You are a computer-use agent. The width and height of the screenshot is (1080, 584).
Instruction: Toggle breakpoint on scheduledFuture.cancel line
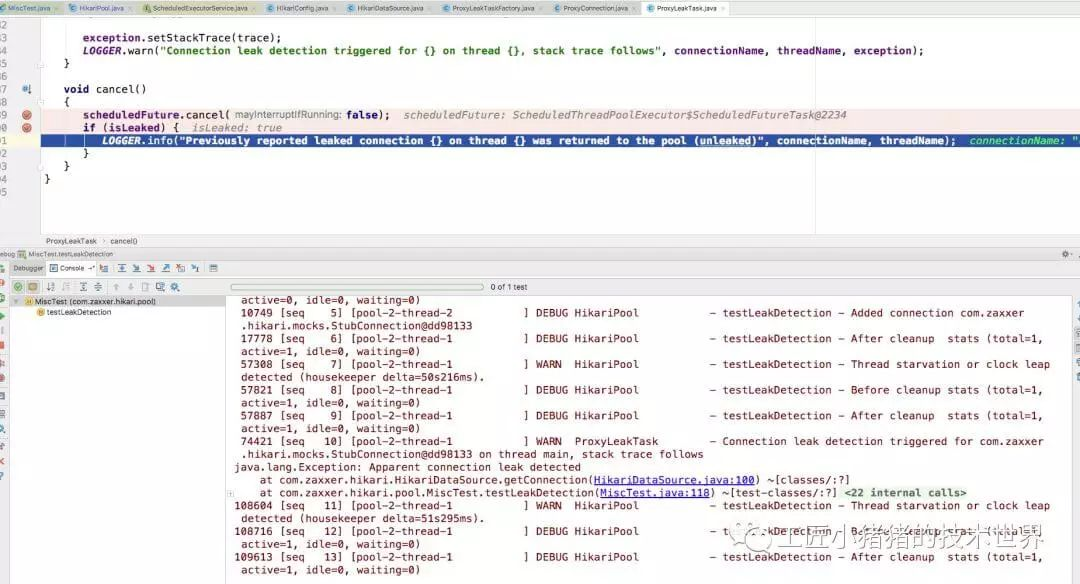[x=26, y=115]
